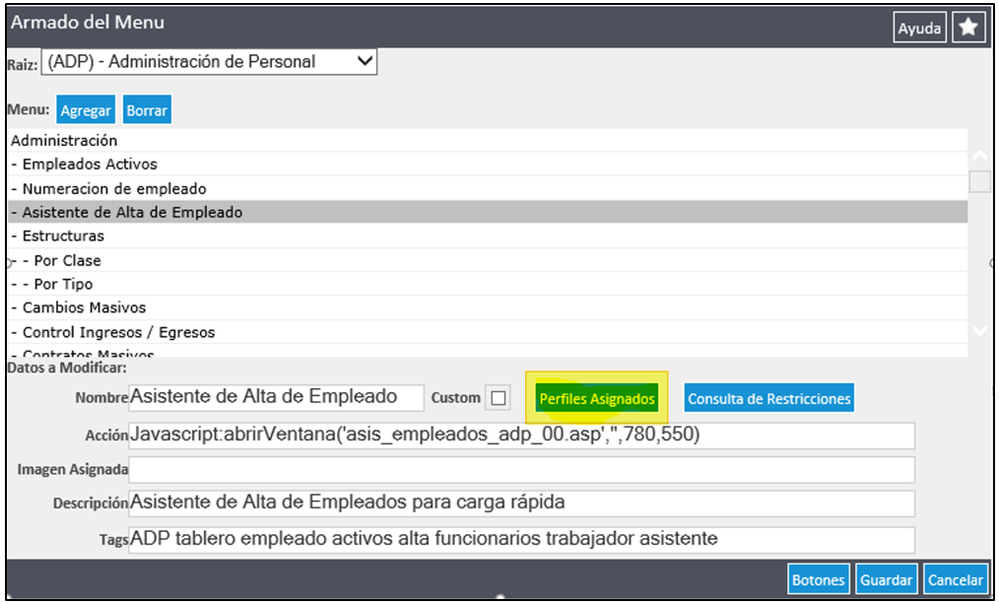Click the star favorite icon
The image size is (999, 604).
pyautogui.click(x=968, y=28)
